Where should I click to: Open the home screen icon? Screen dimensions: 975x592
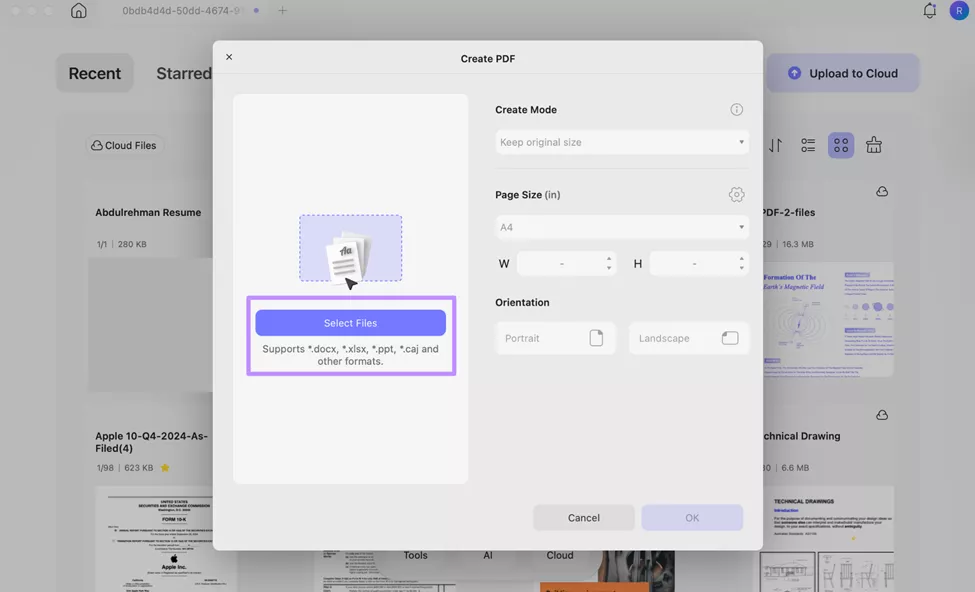click(x=78, y=9)
